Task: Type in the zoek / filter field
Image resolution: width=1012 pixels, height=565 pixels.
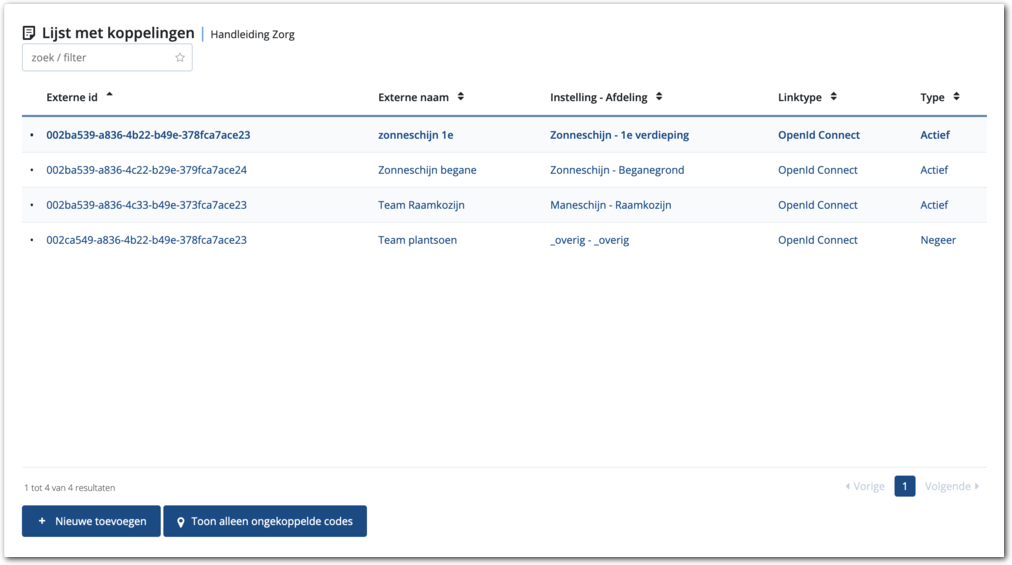Action: pyautogui.click(x=98, y=58)
